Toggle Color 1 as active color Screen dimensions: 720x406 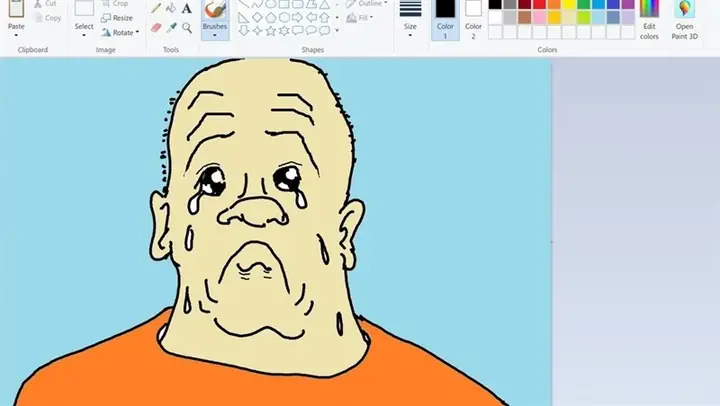click(445, 20)
